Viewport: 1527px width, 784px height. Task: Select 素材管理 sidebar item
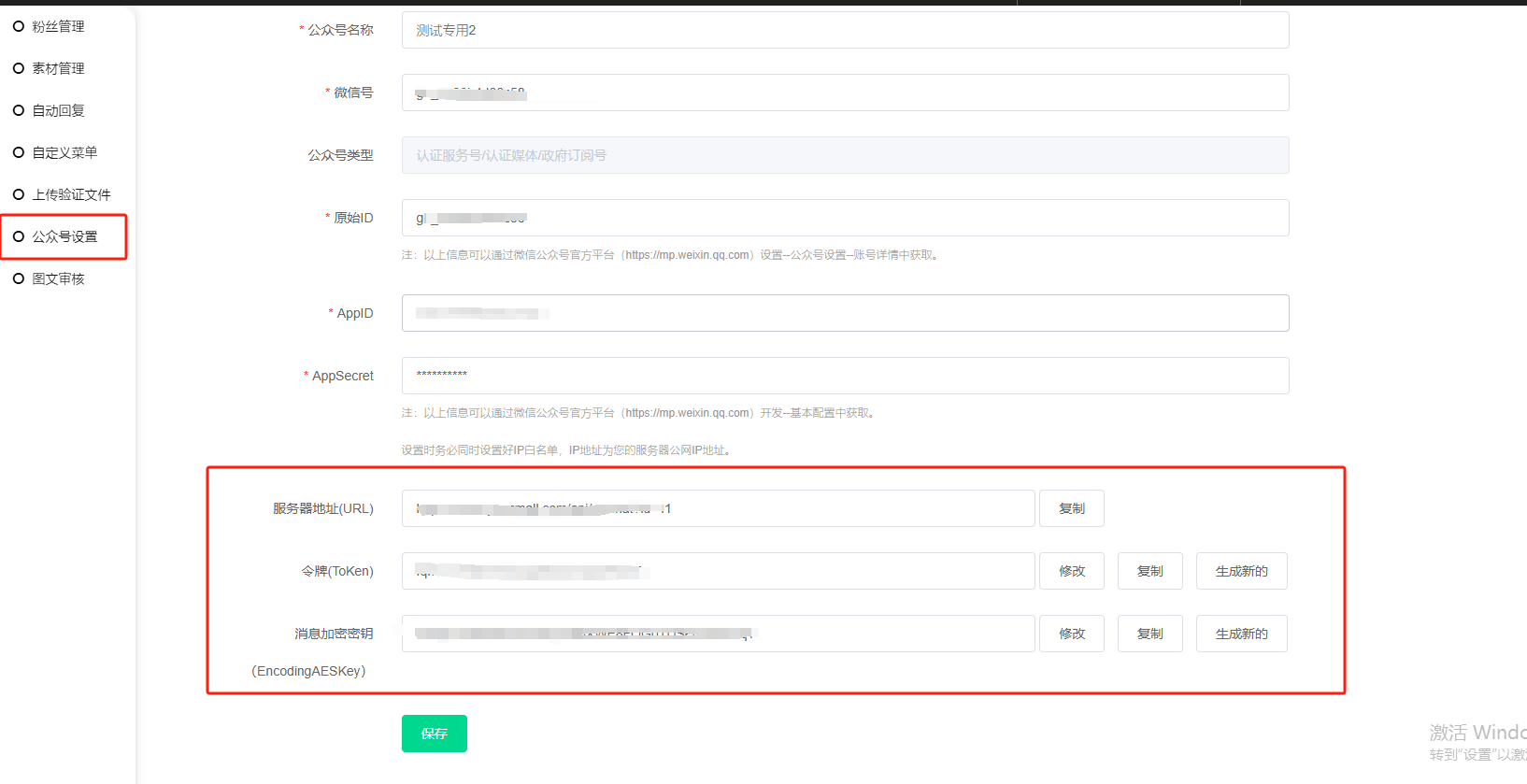tap(58, 69)
